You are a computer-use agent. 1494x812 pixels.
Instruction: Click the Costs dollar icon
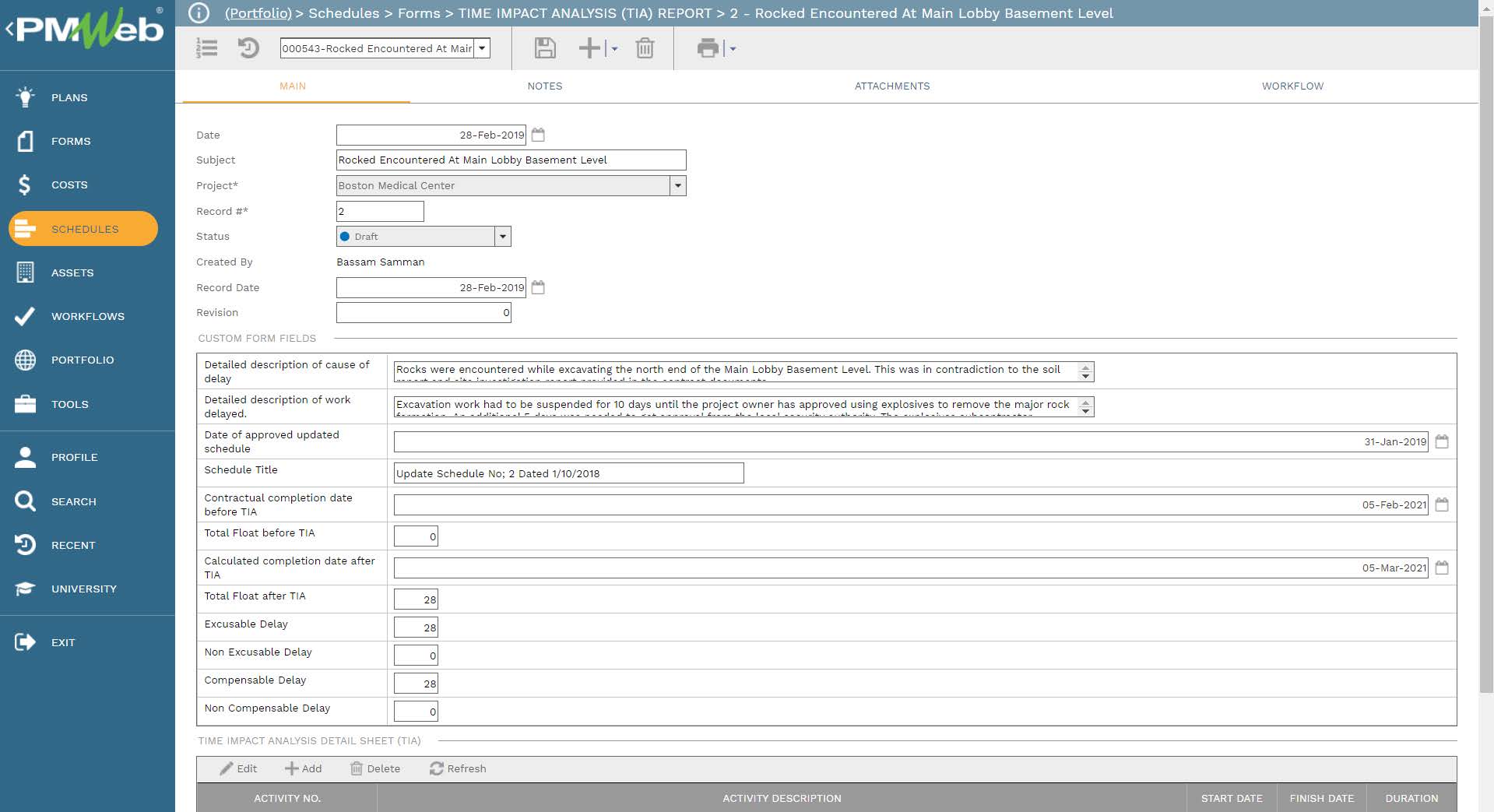25,185
